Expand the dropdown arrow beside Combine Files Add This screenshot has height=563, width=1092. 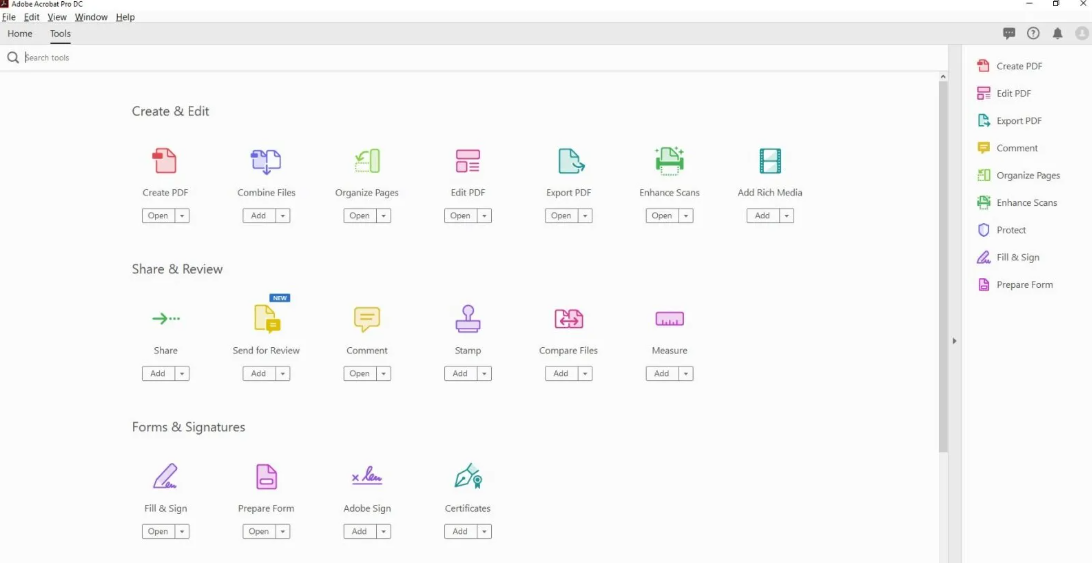click(x=283, y=216)
